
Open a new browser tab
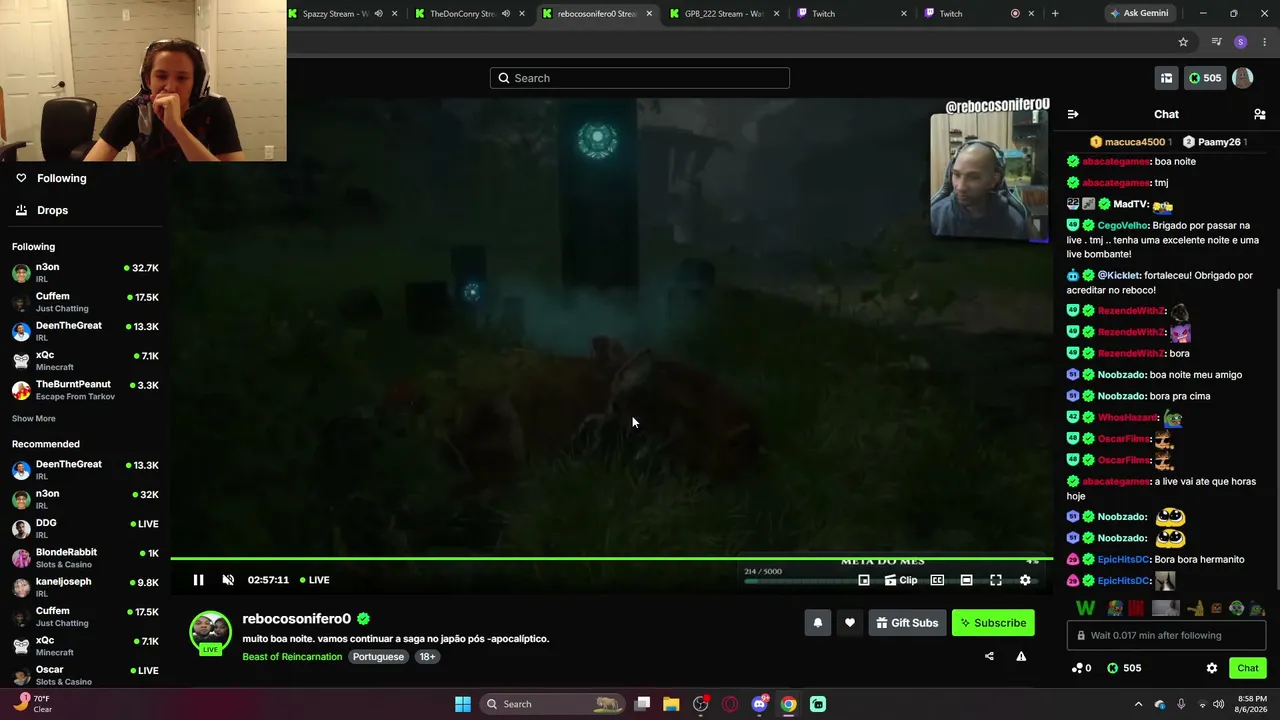click(x=1055, y=14)
